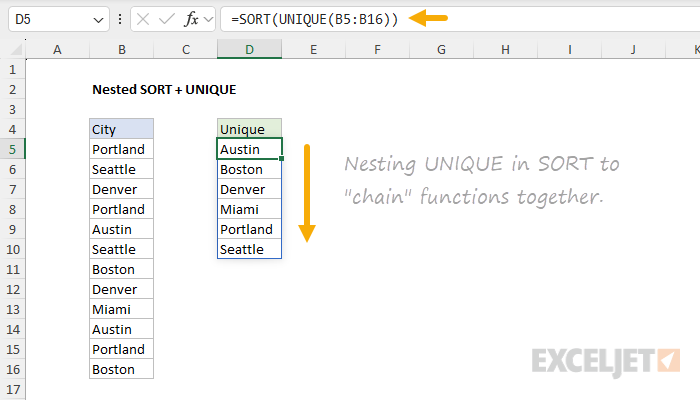Select row 5 header
Screen dimensions: 700x400
[12, 150]
